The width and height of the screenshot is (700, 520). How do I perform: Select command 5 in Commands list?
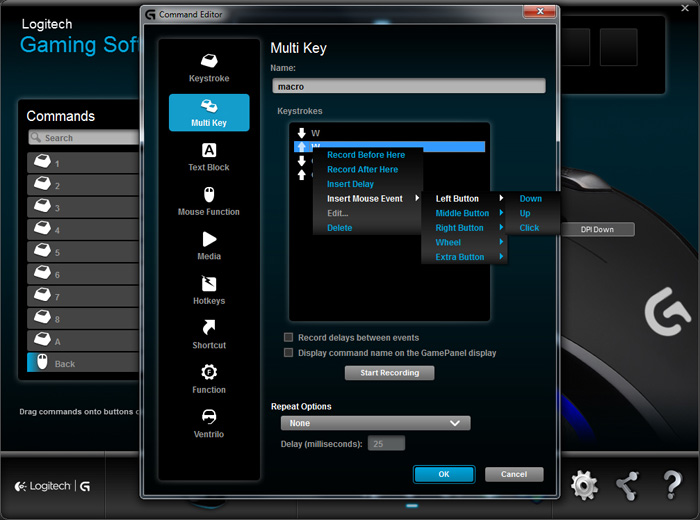pyautogui.click(x=83, y=252)
